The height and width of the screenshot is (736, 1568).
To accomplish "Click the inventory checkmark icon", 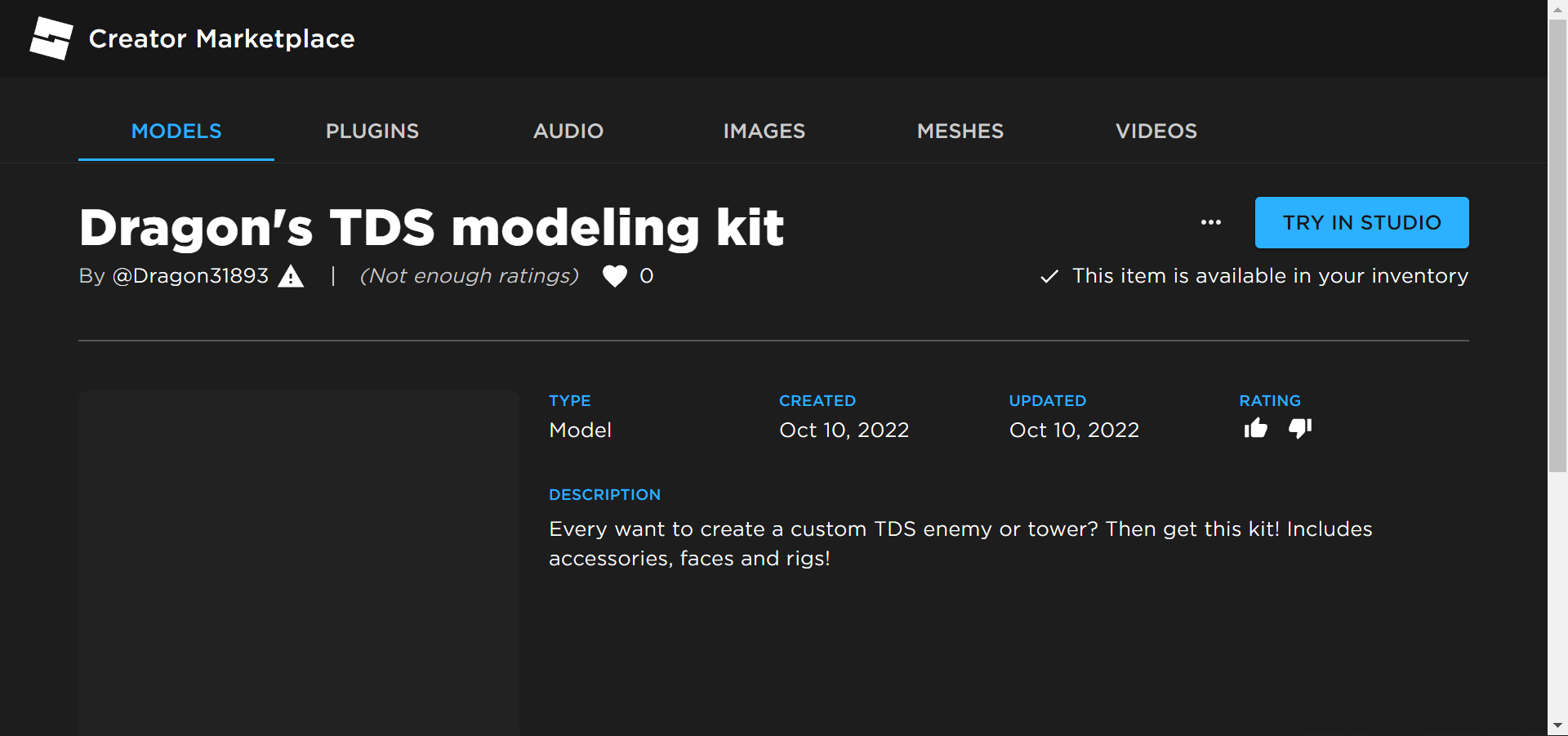I will point(1049,277).
